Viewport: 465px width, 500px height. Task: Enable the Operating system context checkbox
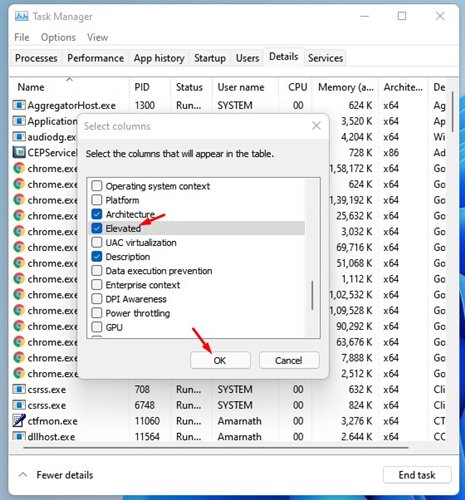point(97,186)
